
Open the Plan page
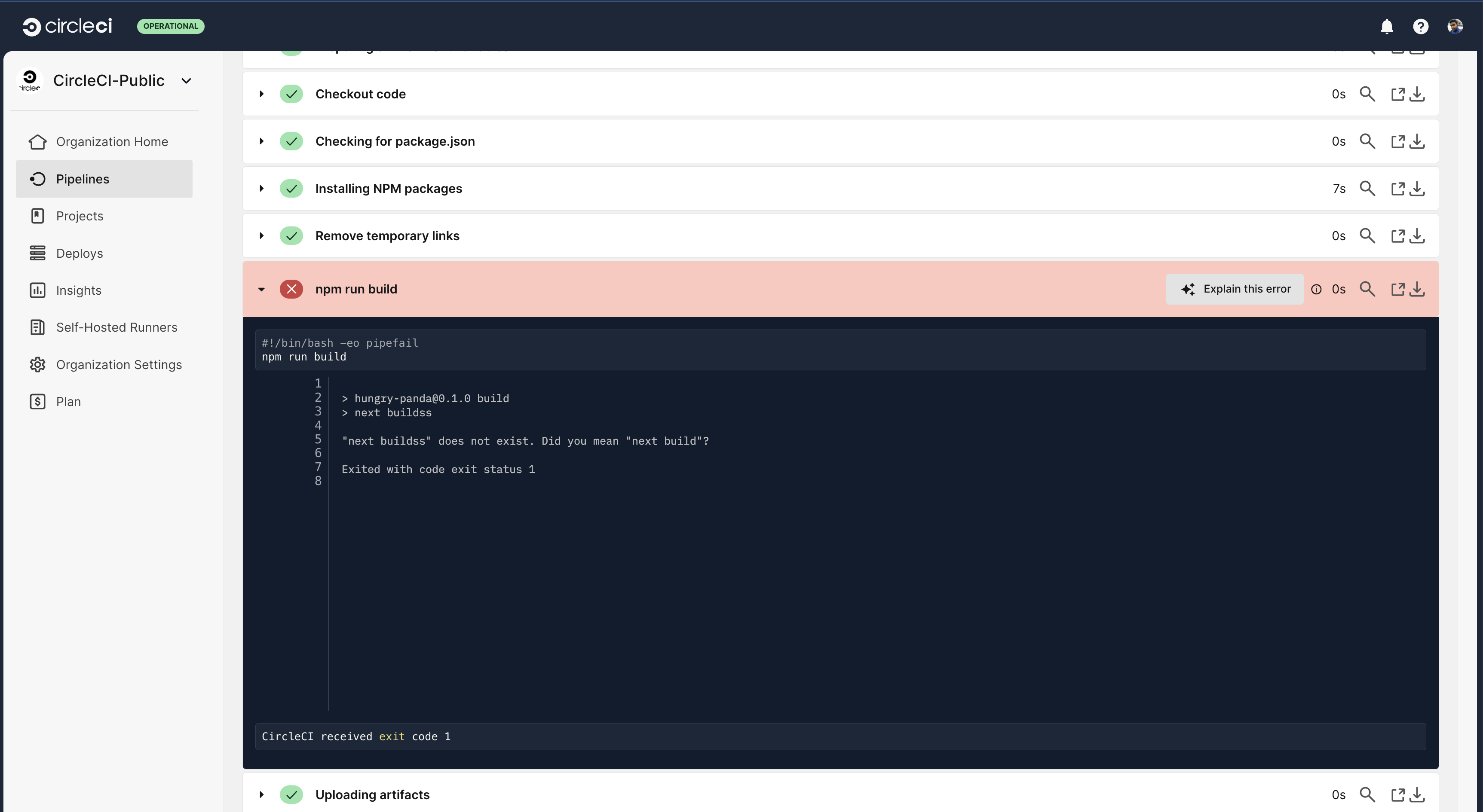click(68, 401)
